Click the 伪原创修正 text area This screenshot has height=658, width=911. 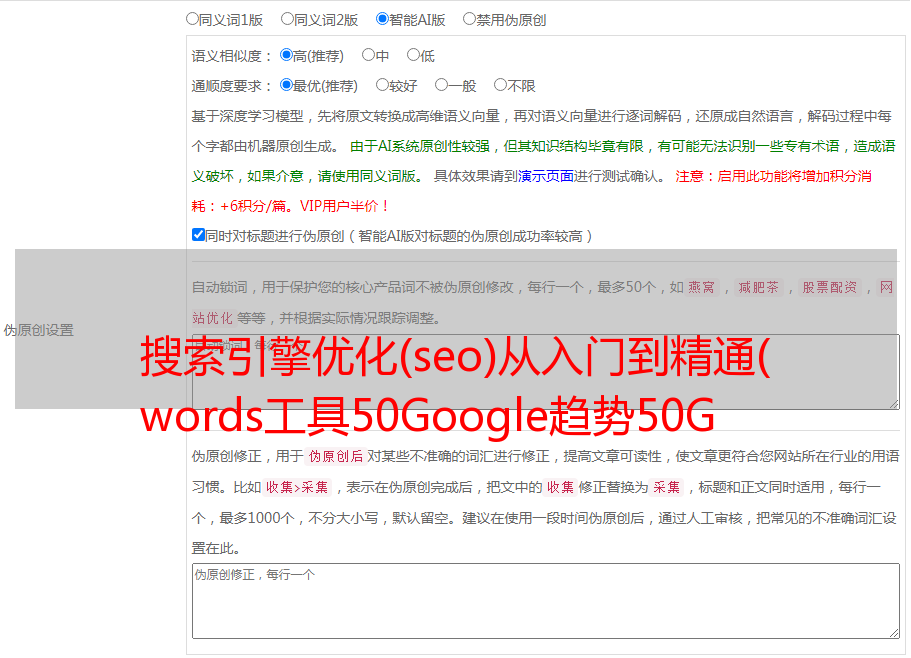tap(546, 601)
